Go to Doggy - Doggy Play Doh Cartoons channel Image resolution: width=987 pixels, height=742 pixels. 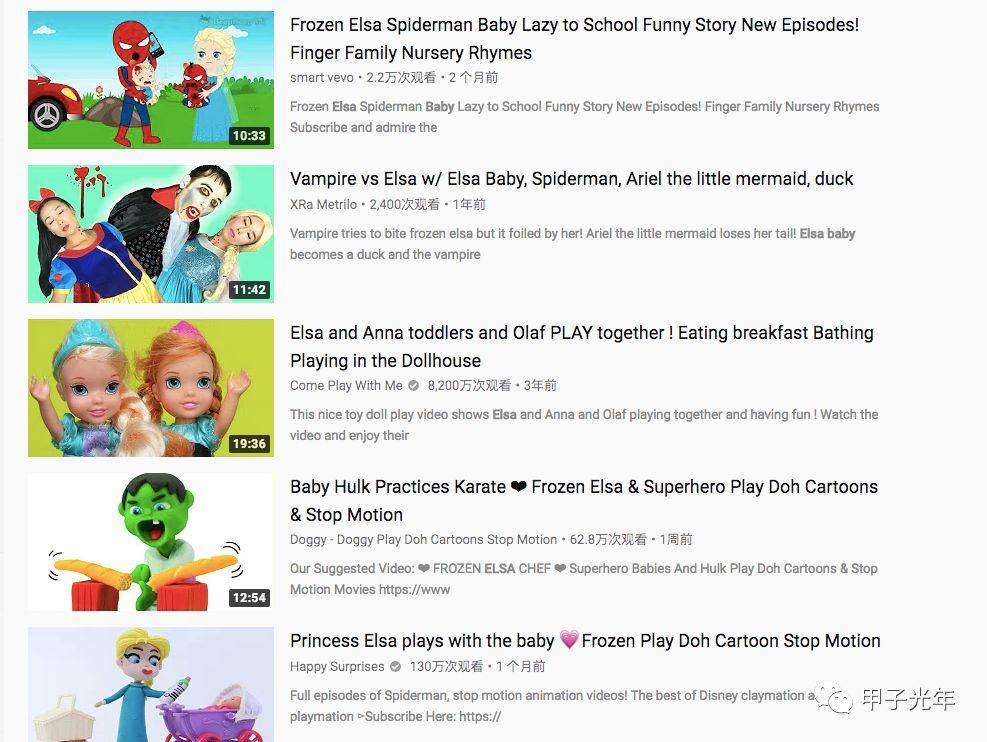pyautogui.click(x=424, y=539)
